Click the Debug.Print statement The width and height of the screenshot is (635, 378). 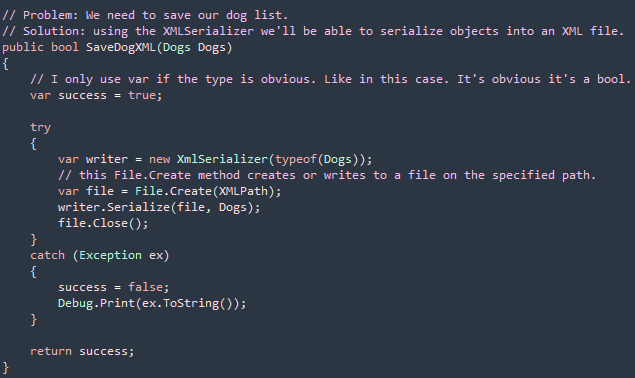152,303
